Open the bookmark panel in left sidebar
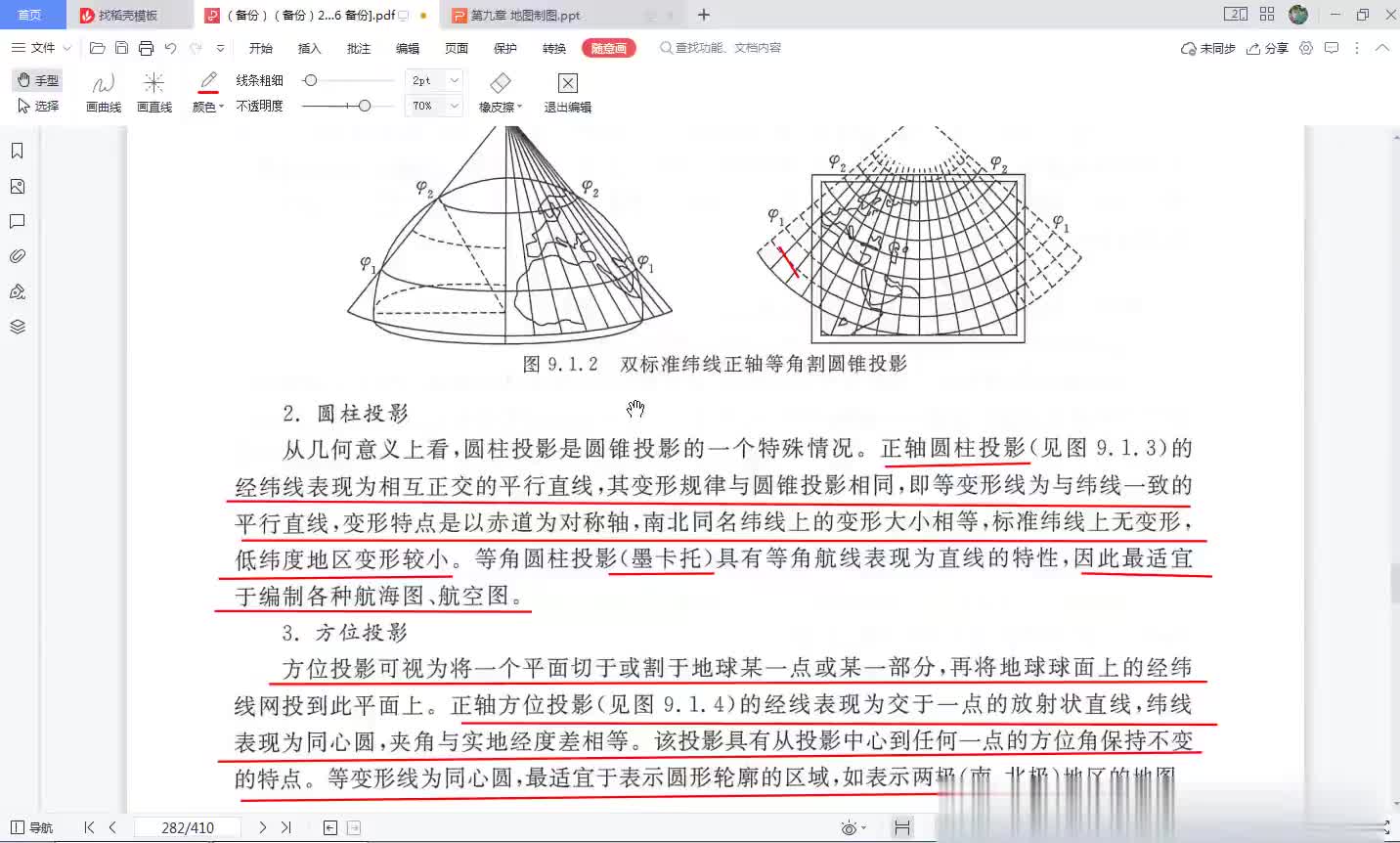The width and height of the screenshot is (1400, 843). pyautogui.click(x=17, y=151)
